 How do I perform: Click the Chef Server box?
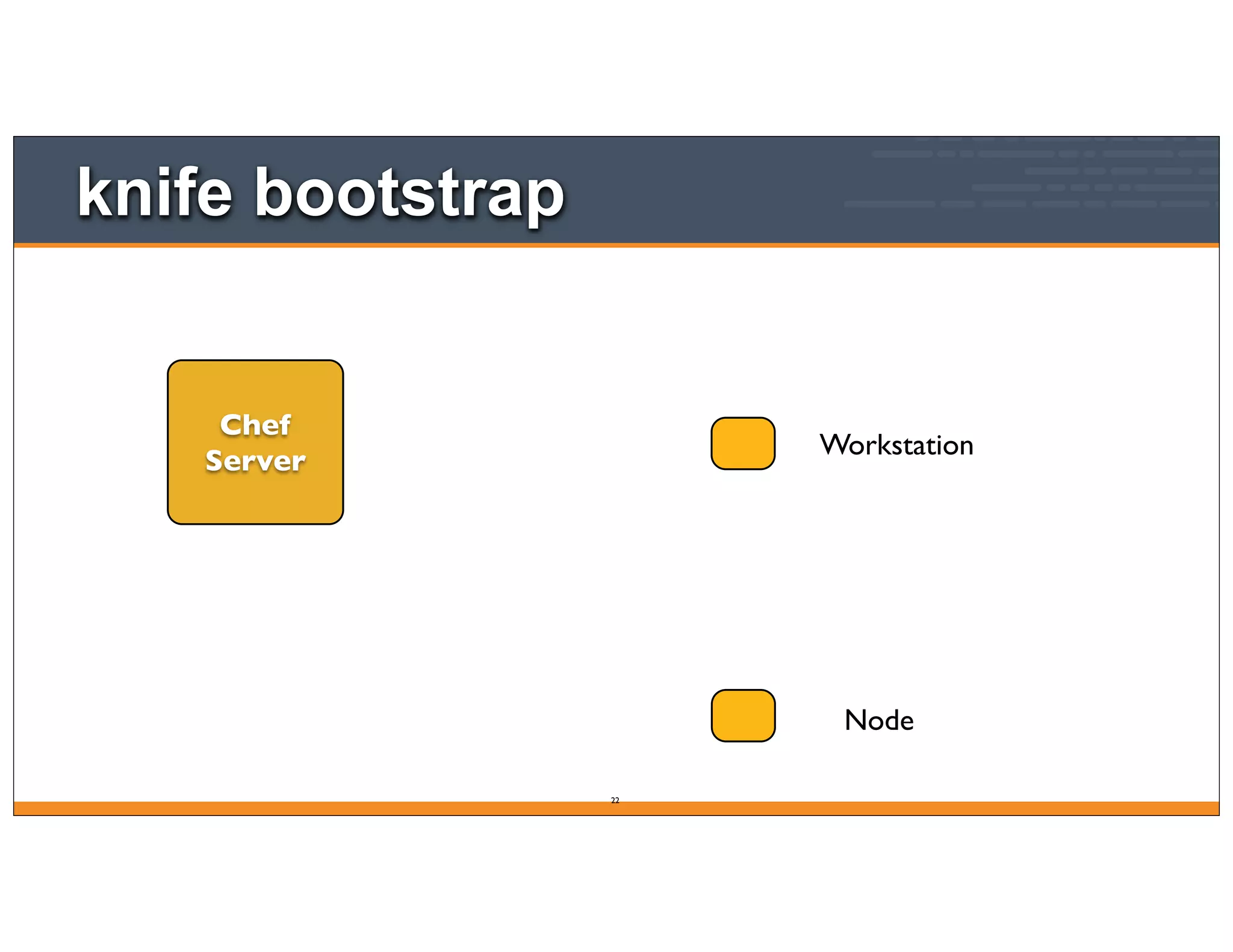pyautogui.click(x=255, y=442)
